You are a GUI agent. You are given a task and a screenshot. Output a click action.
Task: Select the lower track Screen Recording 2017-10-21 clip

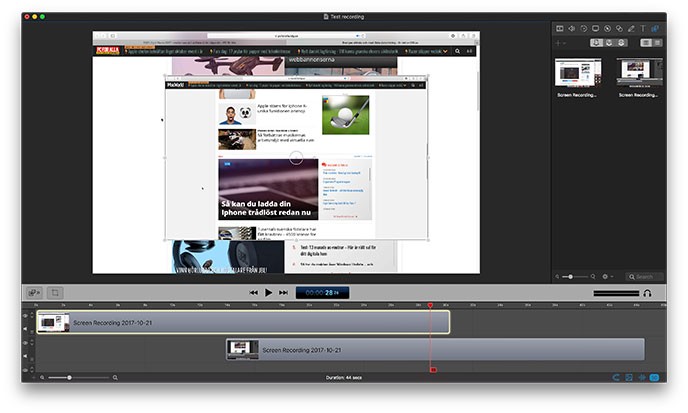435,349
